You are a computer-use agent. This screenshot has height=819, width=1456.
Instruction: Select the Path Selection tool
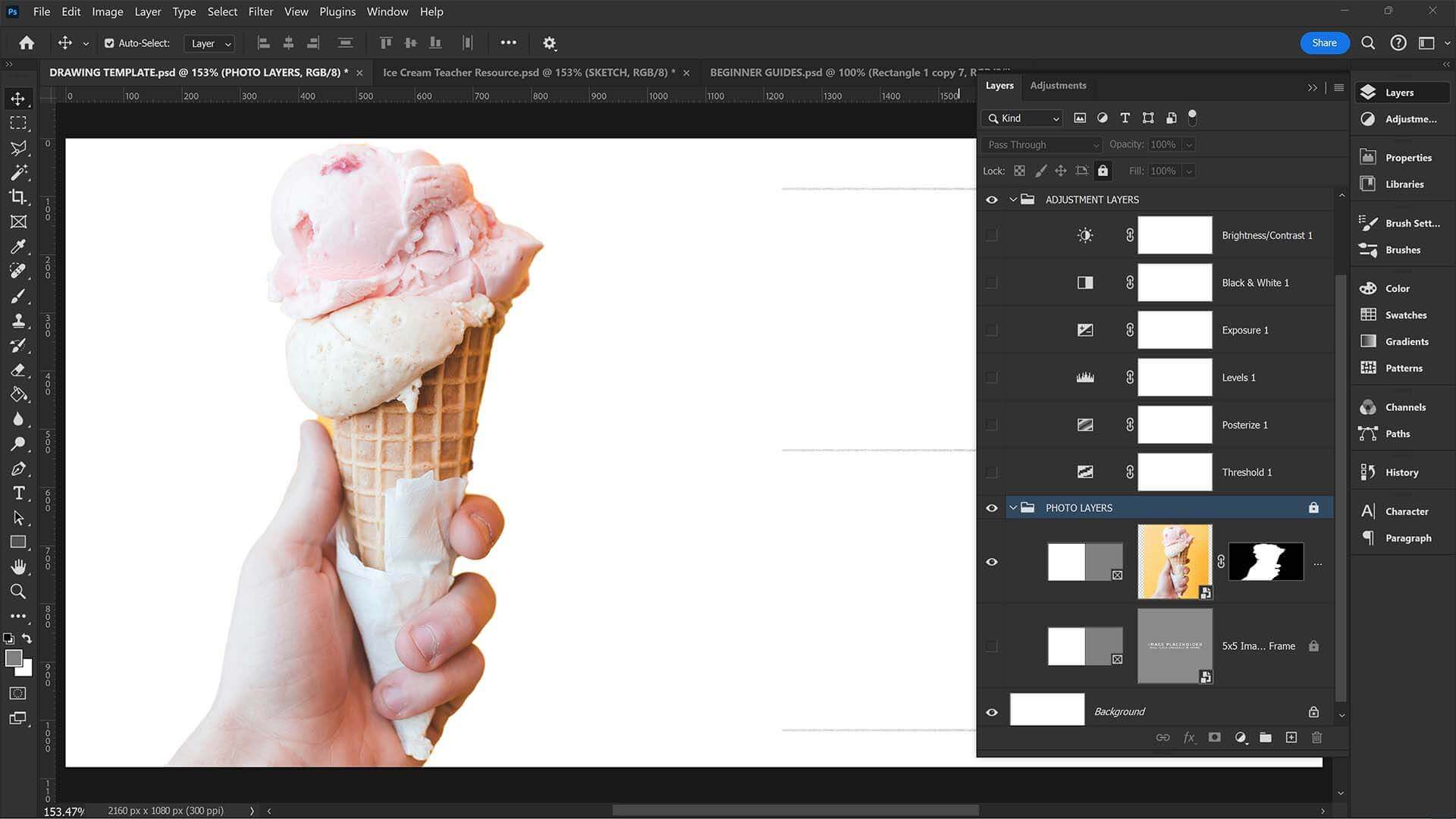(x=18, y=518)
